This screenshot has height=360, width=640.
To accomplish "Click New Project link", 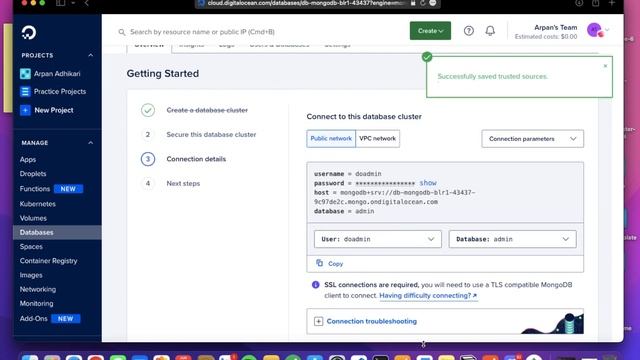I will (54, 110).
